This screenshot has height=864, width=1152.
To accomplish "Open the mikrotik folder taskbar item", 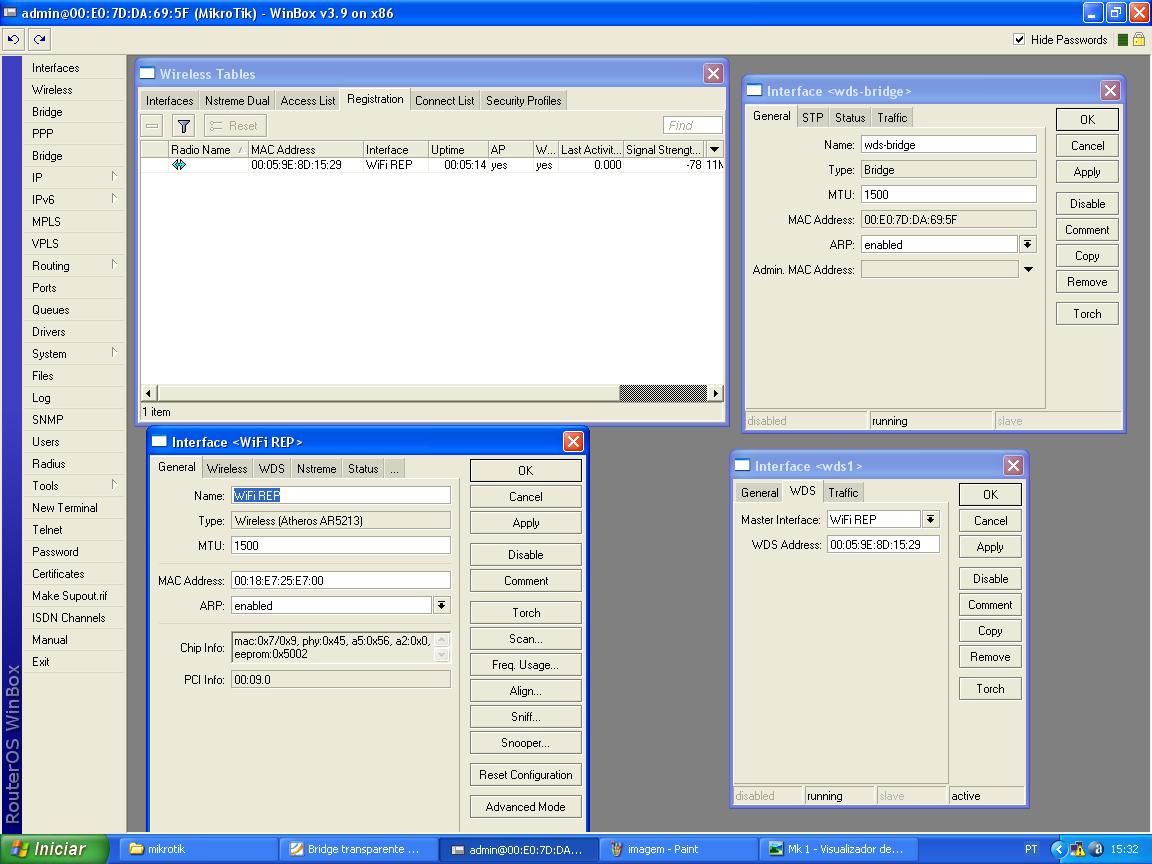I will pos(198,849).
